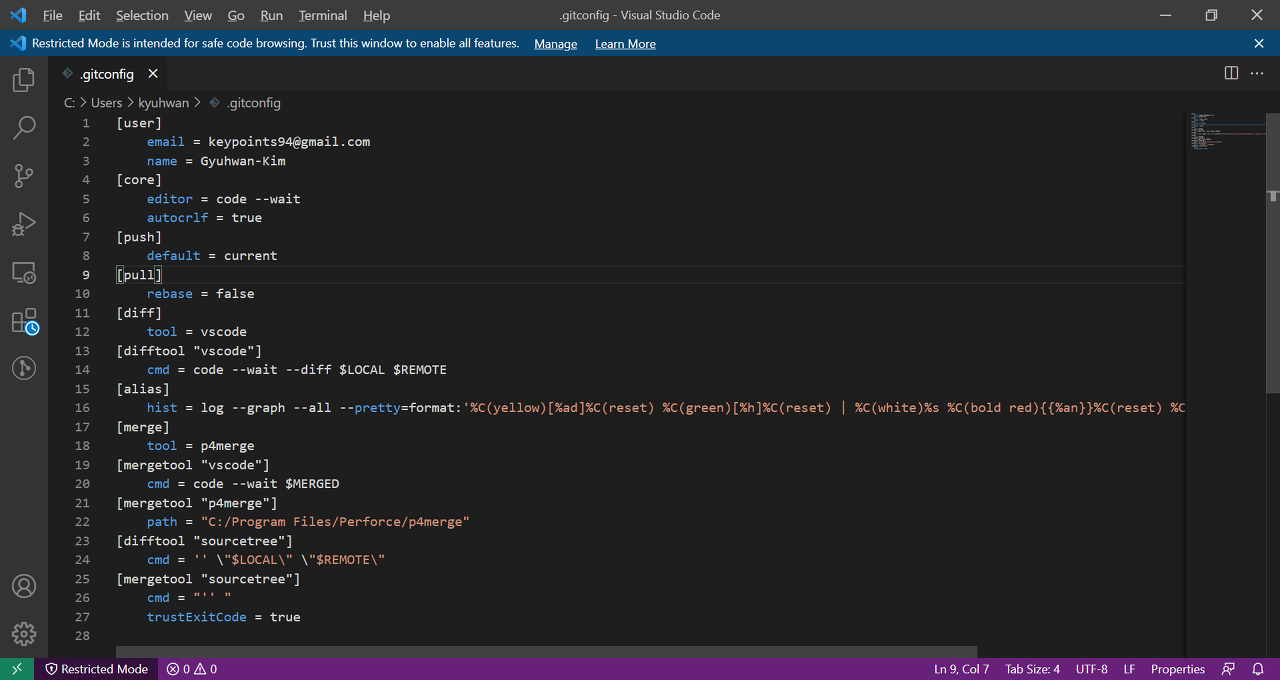The image size is (1280, 680).
Task: Open the More Actions ellipsis menu
Action: pyautogui.click(x=1257, y=73)
